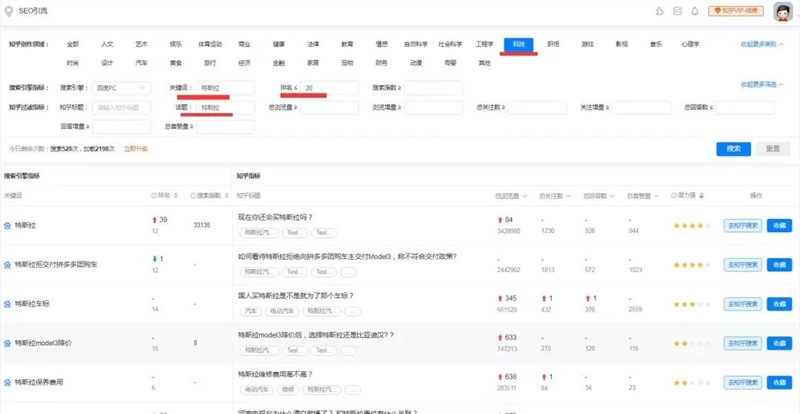Select the 汽车 category tab
This screenshot has width=800, height=414.
(x=140, y=63)
